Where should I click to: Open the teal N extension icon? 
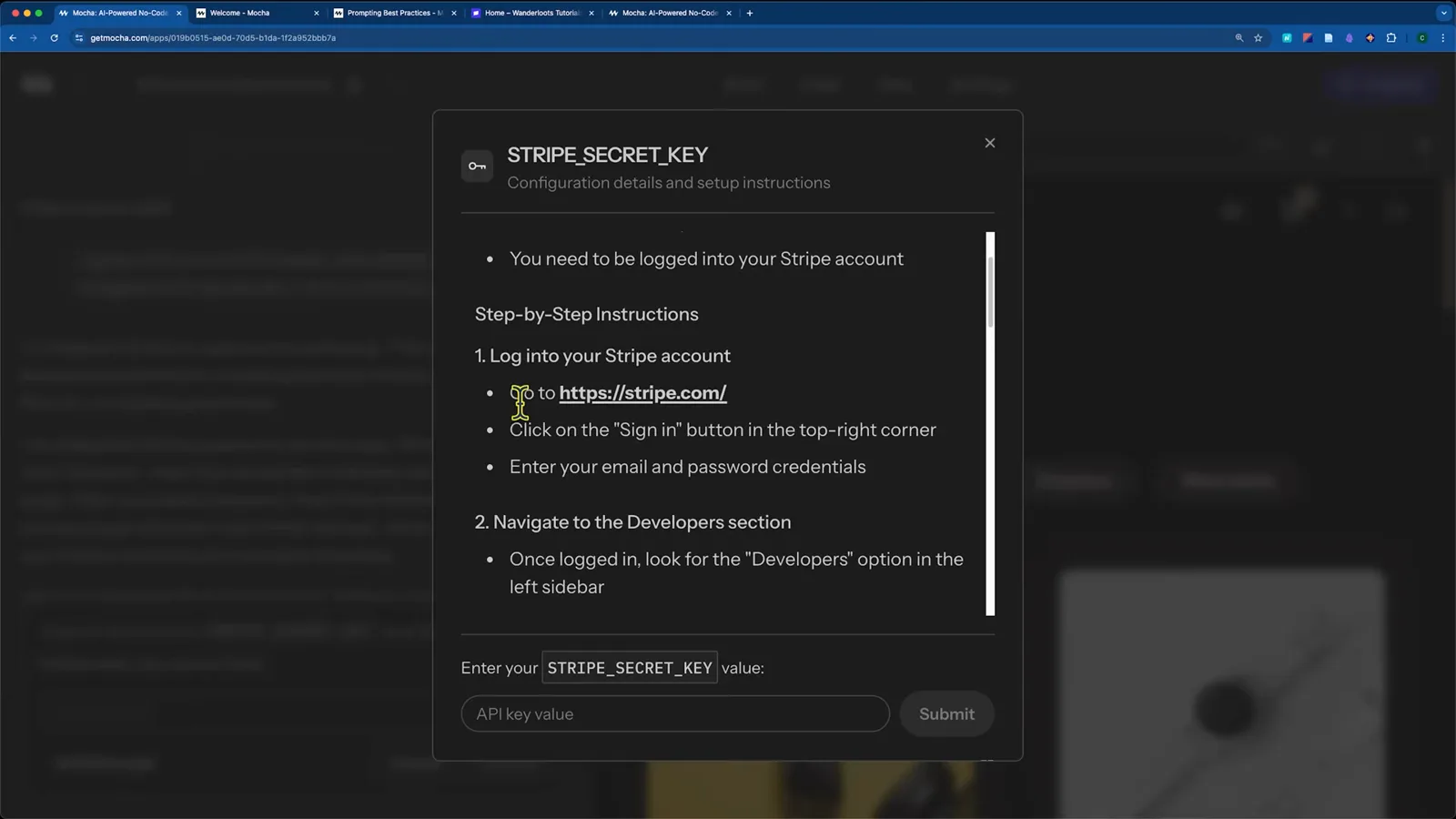(x=1287, y=38)
